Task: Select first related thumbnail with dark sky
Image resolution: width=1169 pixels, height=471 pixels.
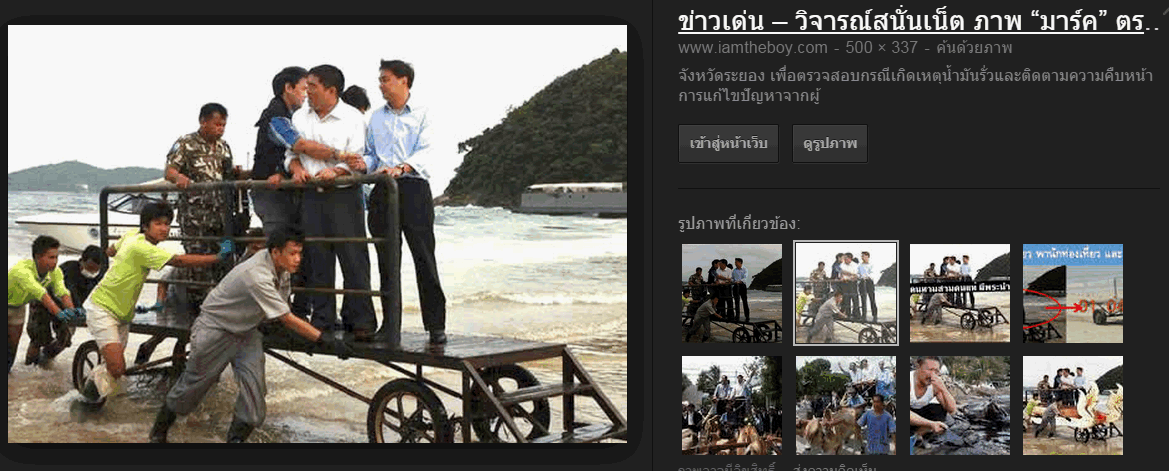Action: [731, 293]
